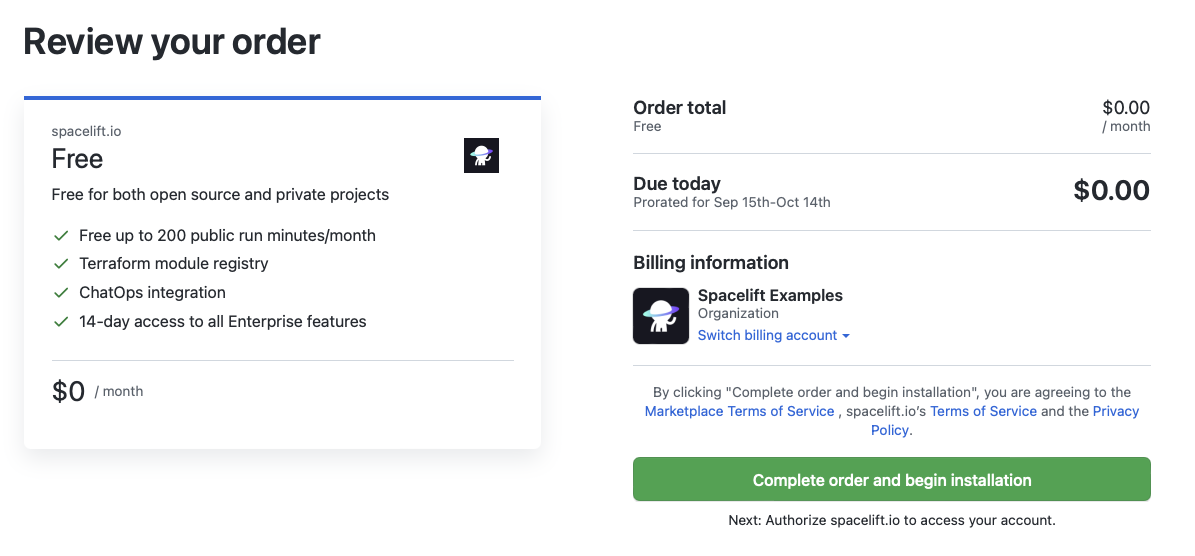Click '14-day access to all Enterprise features'
Viewport: 1195px width, 556px height.
coord(223,321)
